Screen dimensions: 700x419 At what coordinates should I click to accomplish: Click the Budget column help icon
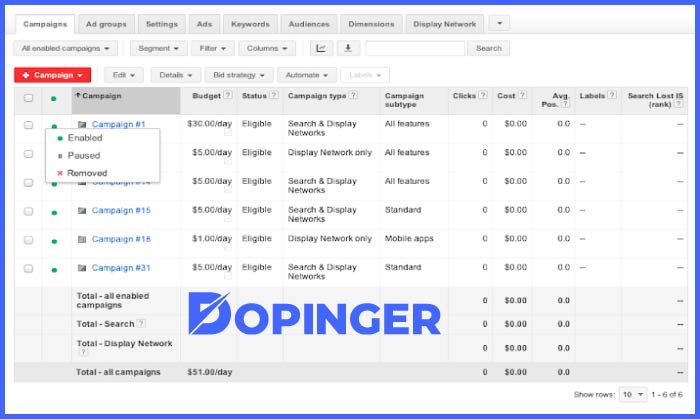coord(228,95)
